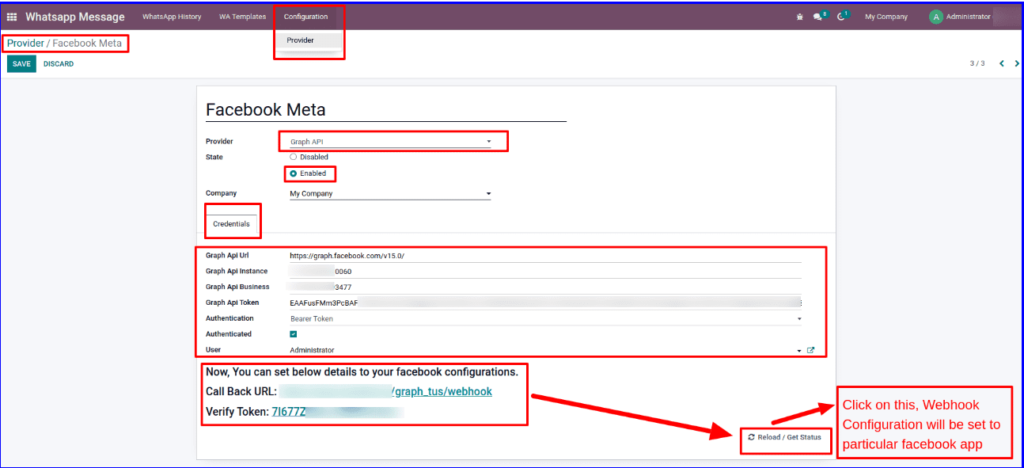The height and width of the screenshot is (468, 1024).
Task: Open the debug bug icon in navbar
Action: pyautogui.click(x=799, y=17)
